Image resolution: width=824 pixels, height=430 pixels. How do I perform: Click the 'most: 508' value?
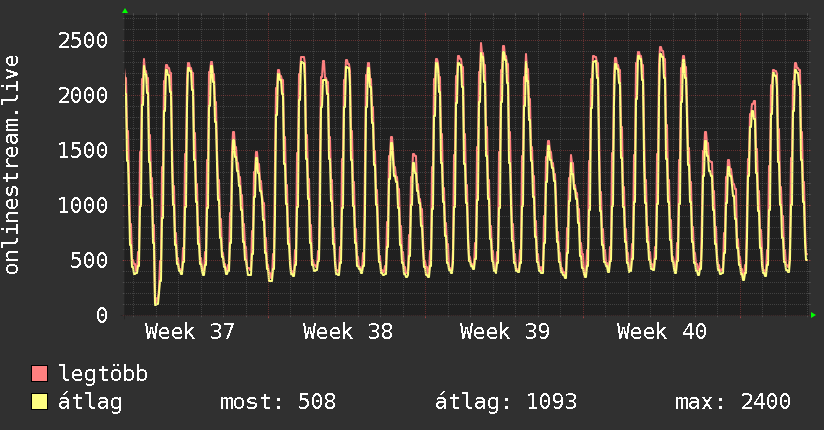tap(277, 402)
